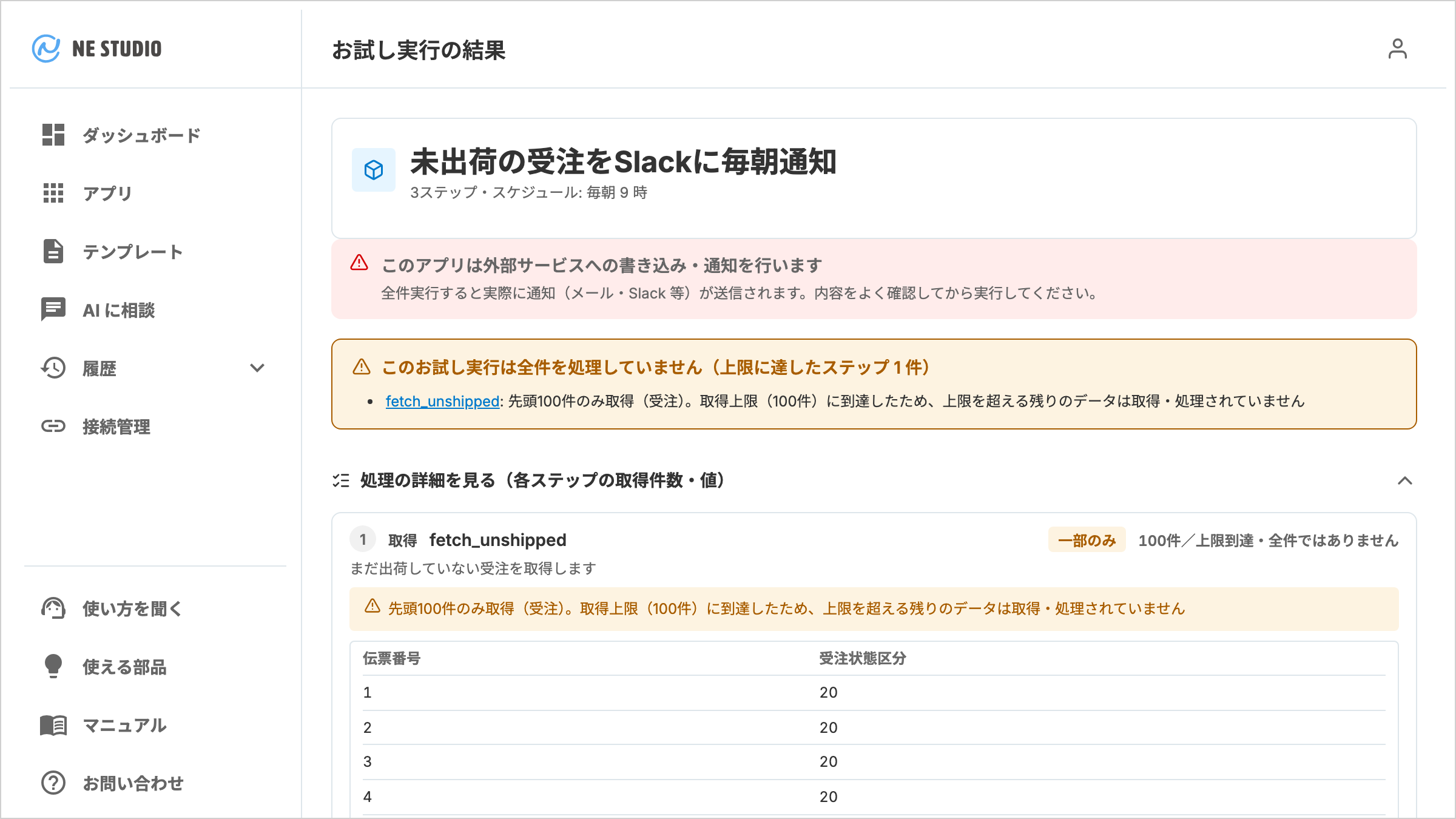1456x819 pixels.
Task: Select the row with 伝票番号 4
Action: (x=874, y=797)
